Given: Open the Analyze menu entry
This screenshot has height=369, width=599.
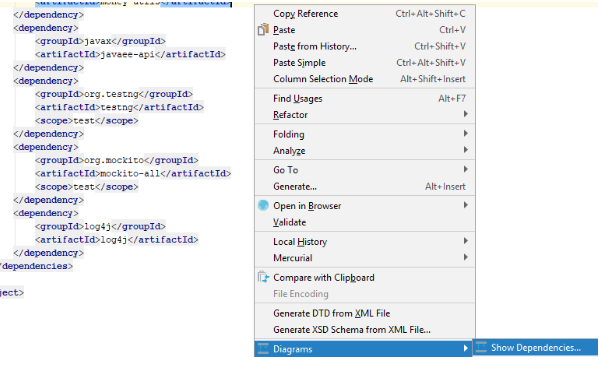Looking at the screenshot, I should 365,151.
